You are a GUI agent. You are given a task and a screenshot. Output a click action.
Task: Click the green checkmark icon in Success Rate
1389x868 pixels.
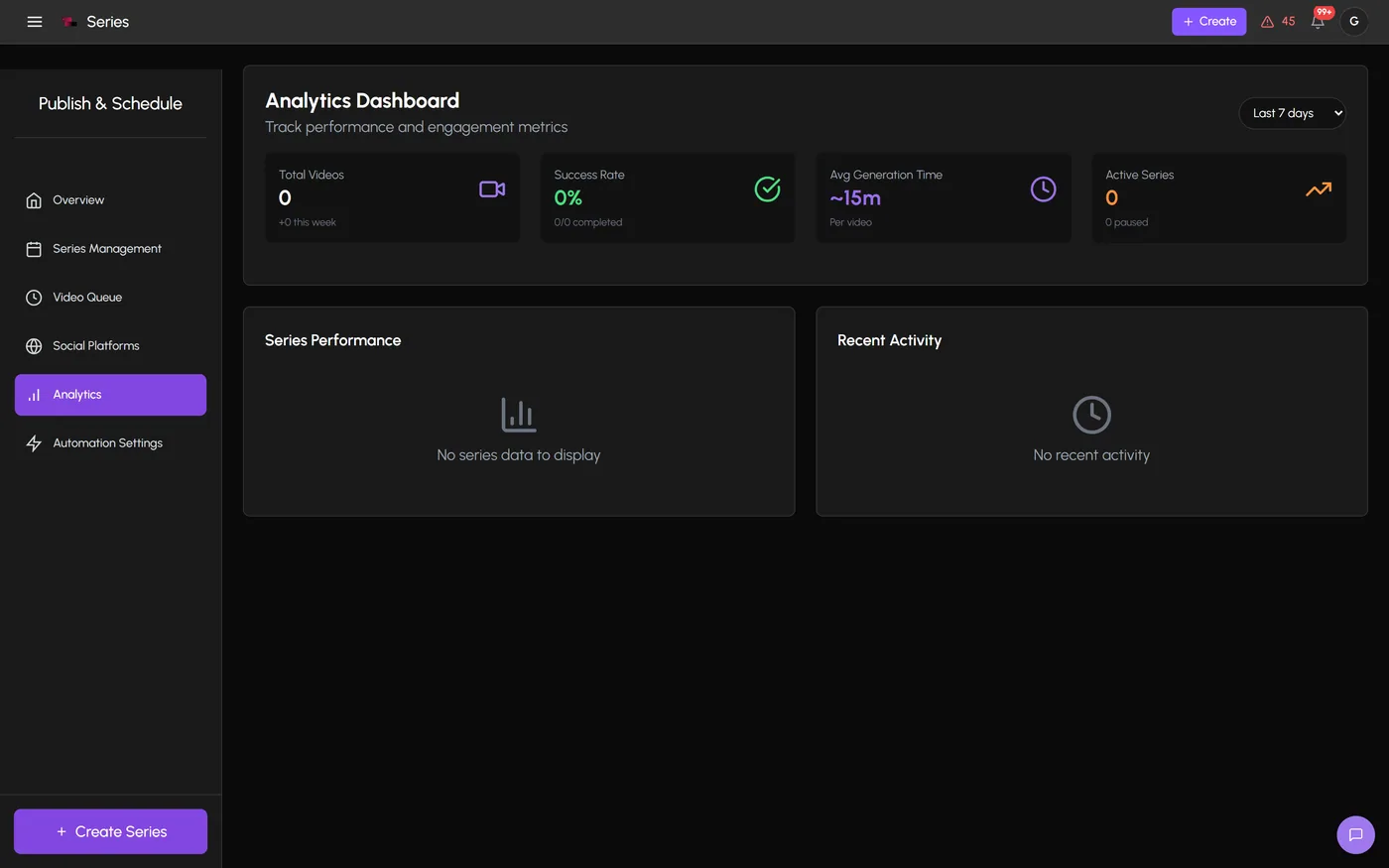(x=768, y=189)
